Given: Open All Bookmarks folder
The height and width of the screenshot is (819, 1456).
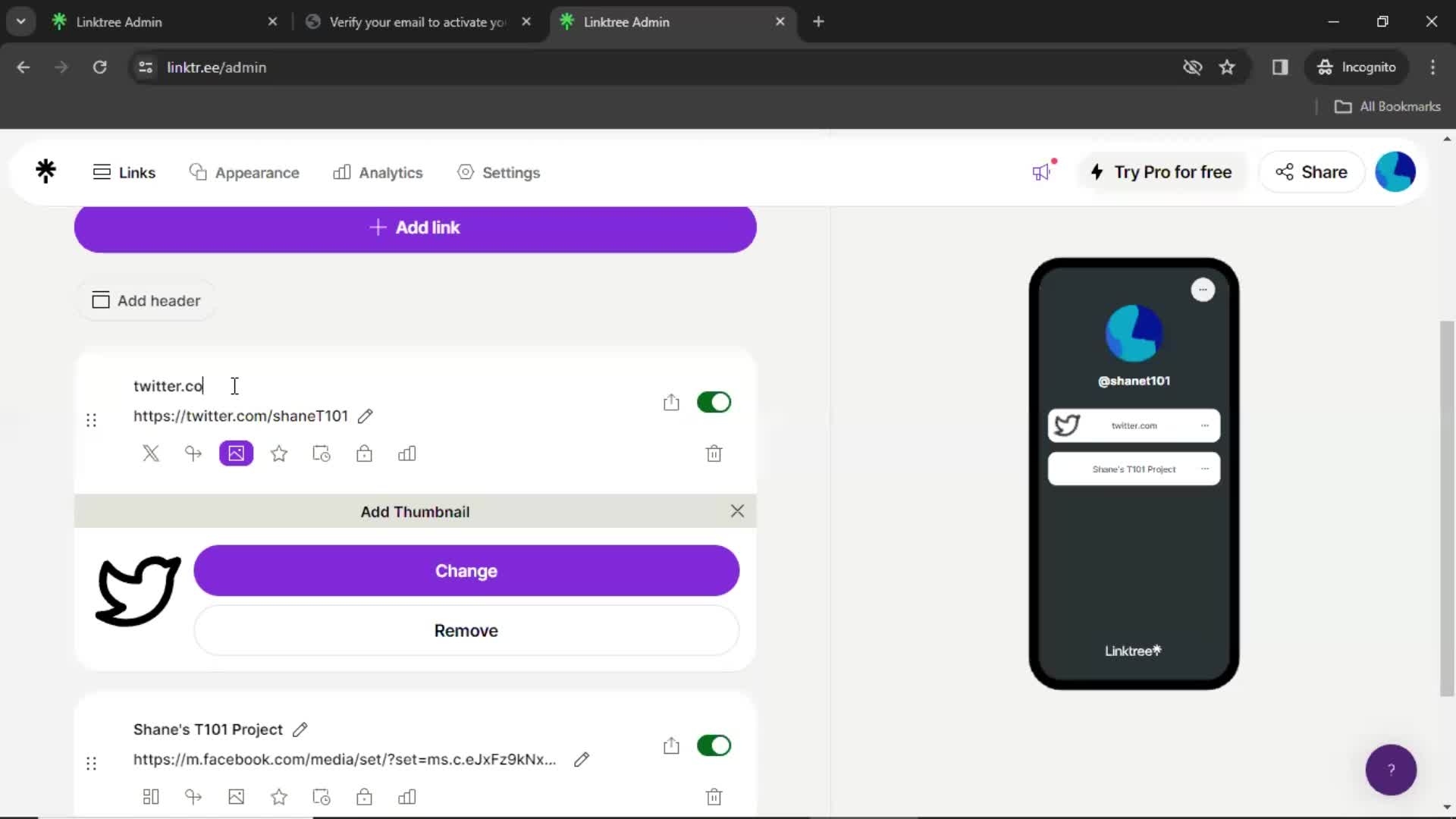Looking at the screenshot, I should 1387,107.
